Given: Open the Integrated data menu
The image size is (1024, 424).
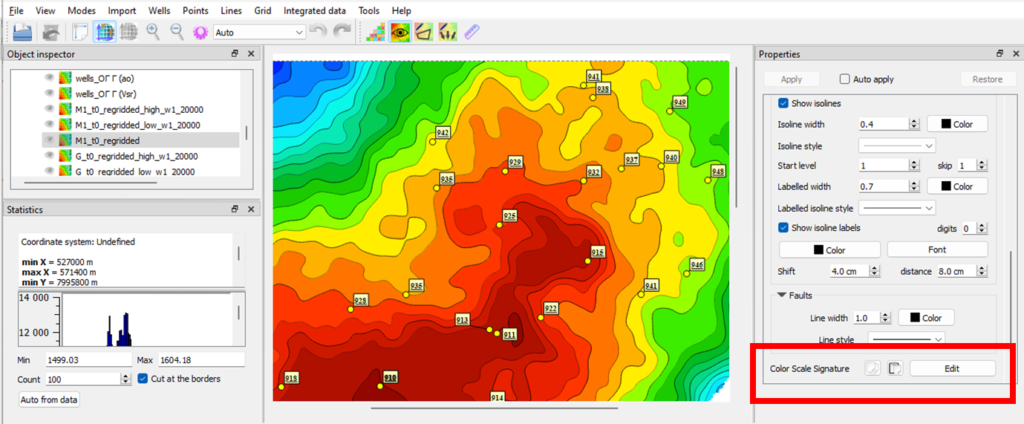Looking at the screenshot, I should click(317, 10).
